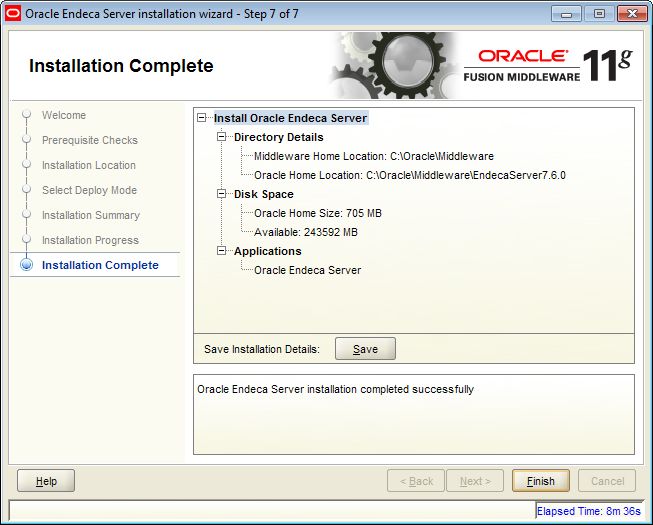The height and width of the screenshot is (525, 653).
Task: Click the Installation Complete step label
Action: click(x=100, y=265)
